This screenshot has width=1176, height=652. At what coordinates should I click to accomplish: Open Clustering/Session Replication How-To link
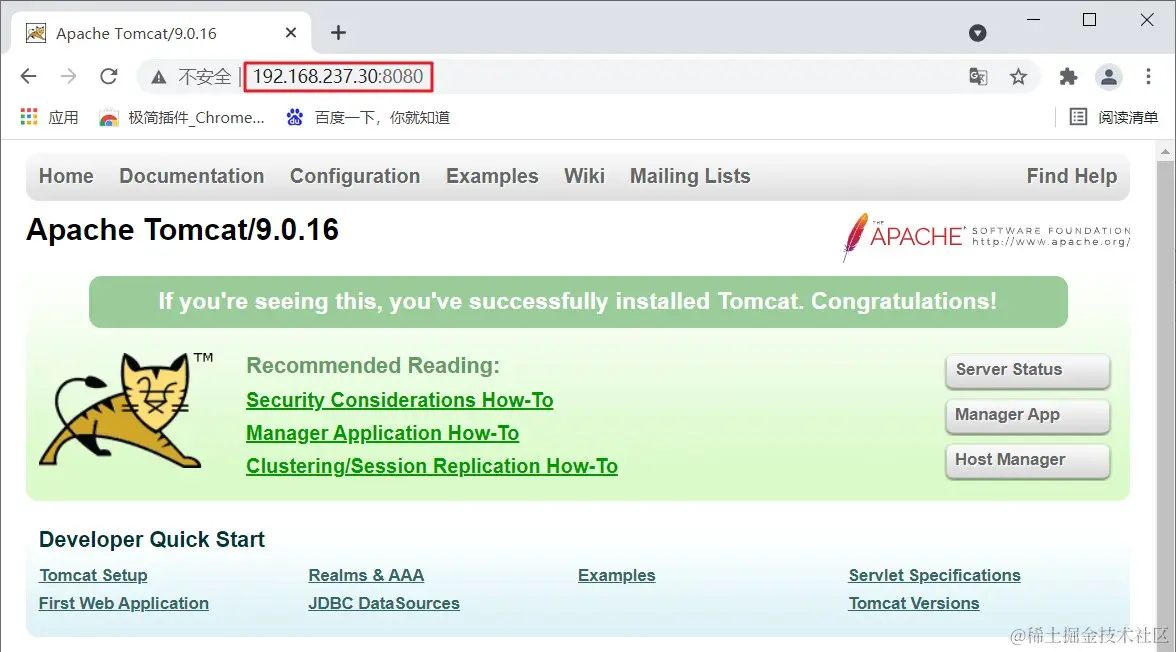click(432, 466)
